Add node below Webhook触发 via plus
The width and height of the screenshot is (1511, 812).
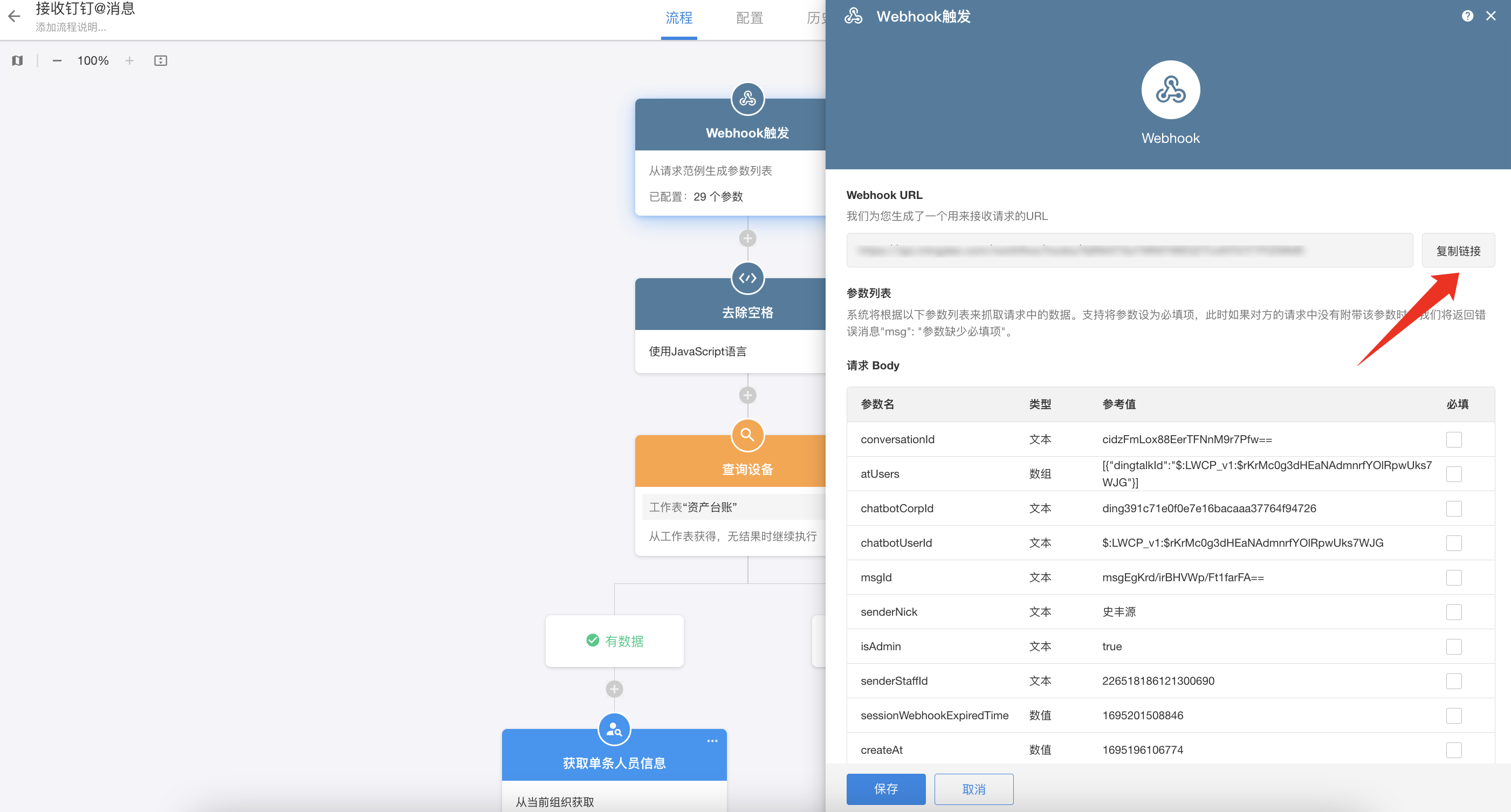[747, 239]
